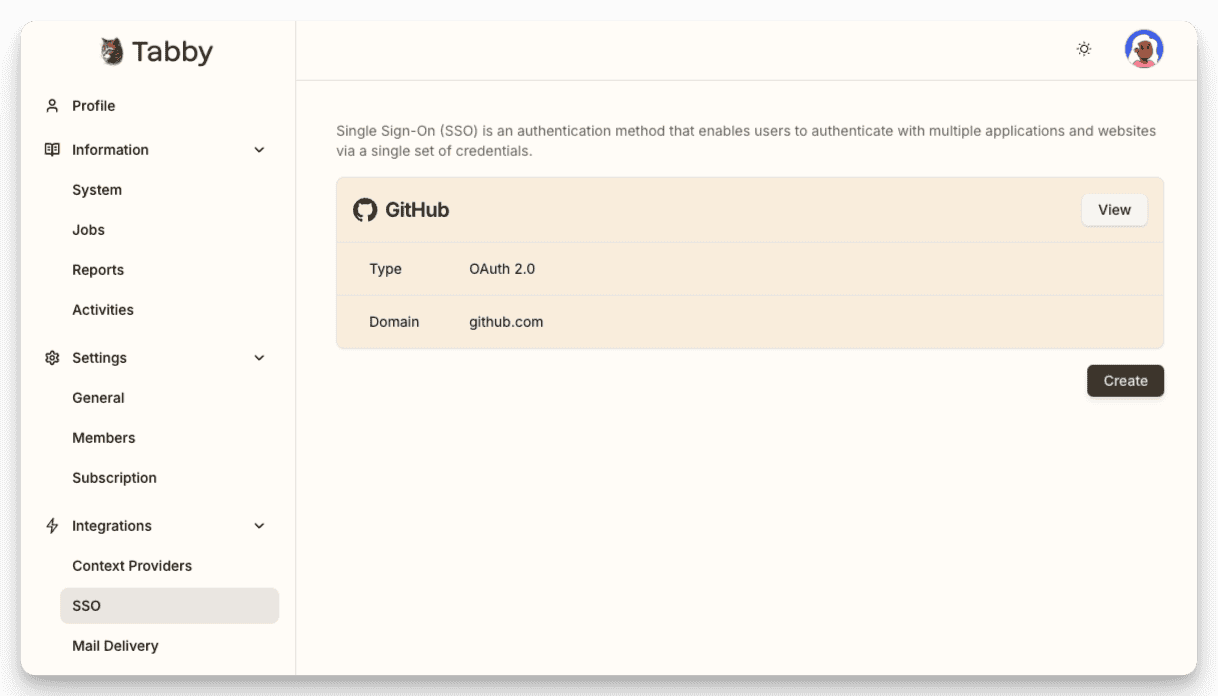Collapse the Integrations section chevron

pos(259,526)
